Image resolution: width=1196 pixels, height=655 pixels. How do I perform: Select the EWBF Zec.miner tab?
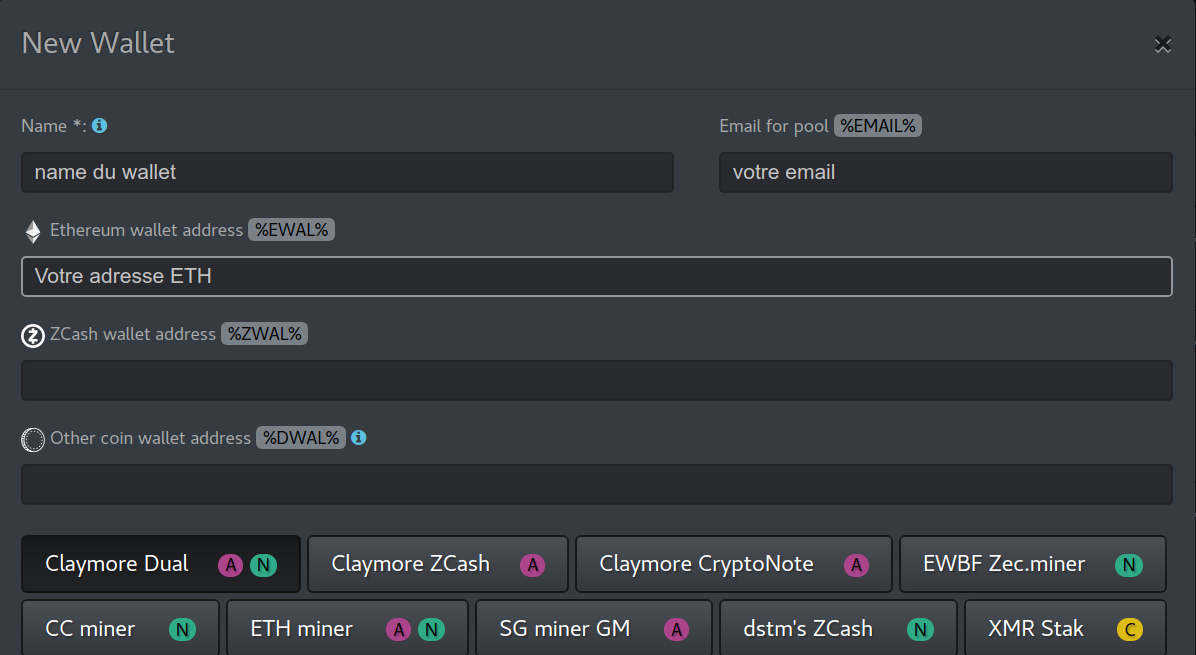tap(1033, 564)
